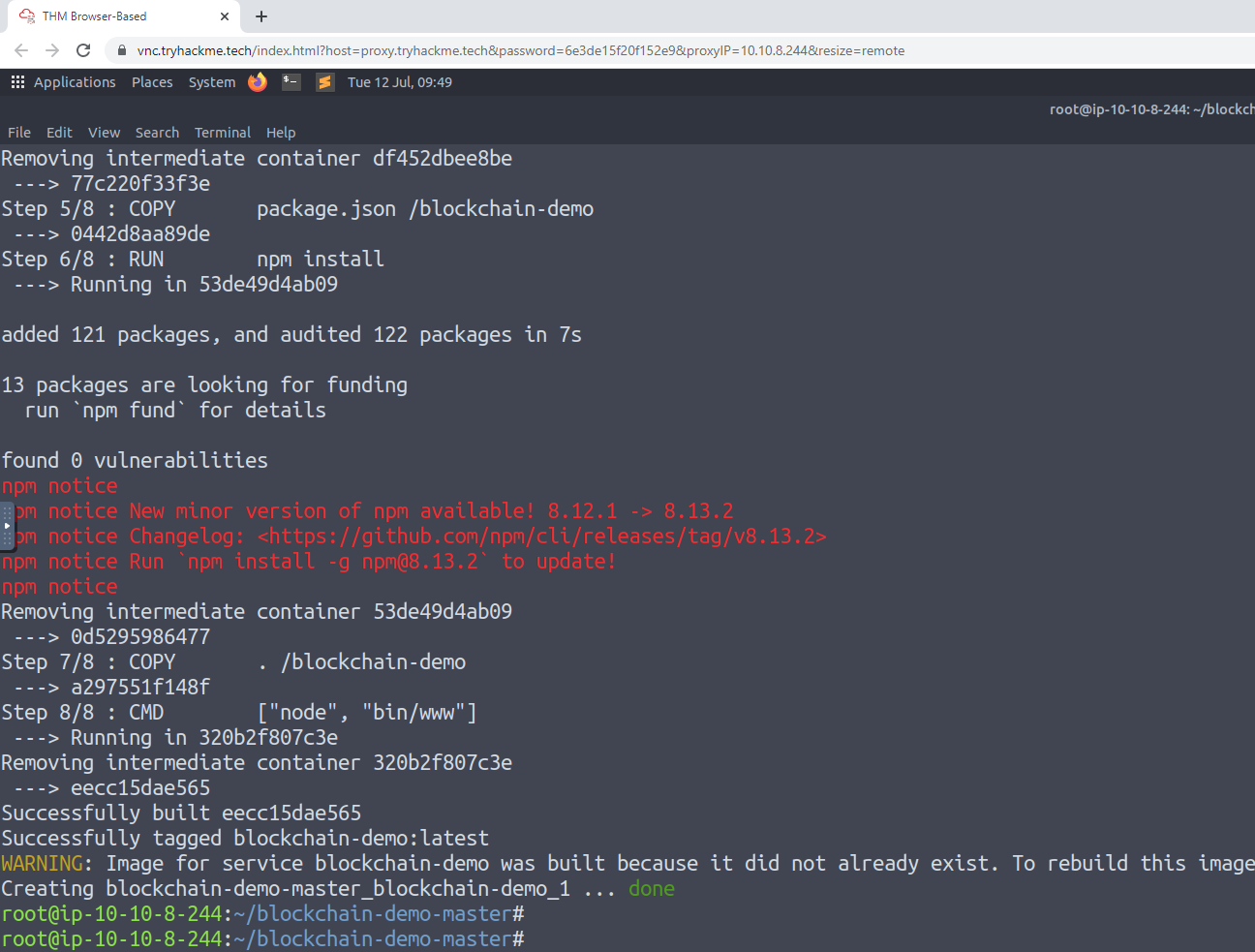
Task: Click the browser back arrow
Action: click(x=21, y=50)
